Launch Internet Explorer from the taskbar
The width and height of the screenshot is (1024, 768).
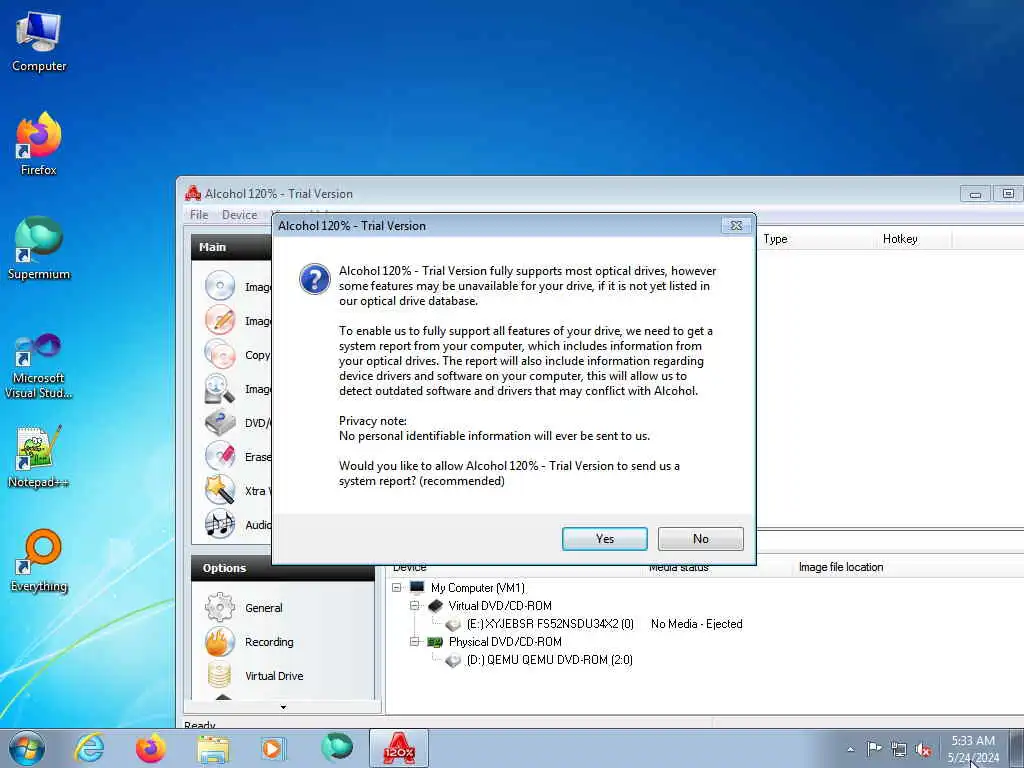(89, 748)
